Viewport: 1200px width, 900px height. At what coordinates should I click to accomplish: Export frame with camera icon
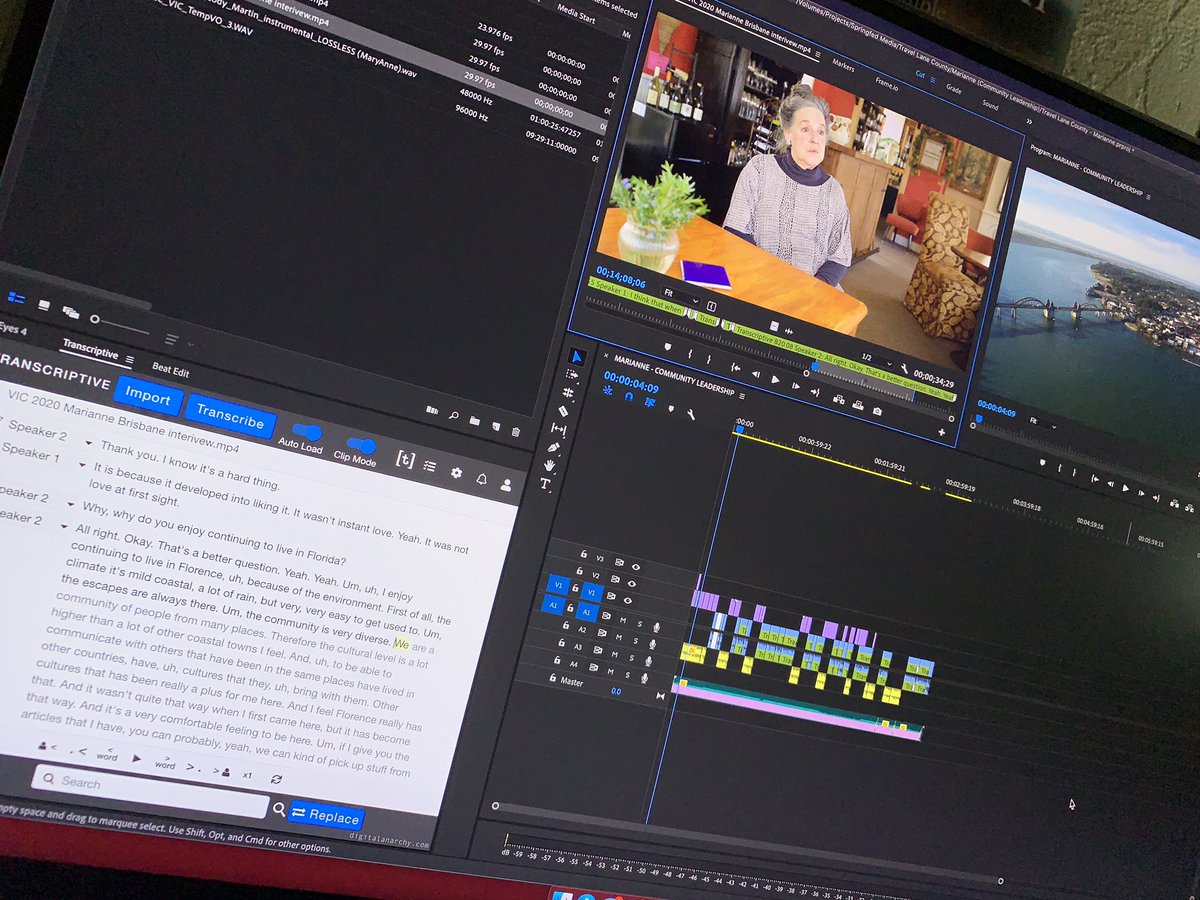coord(878,410)
